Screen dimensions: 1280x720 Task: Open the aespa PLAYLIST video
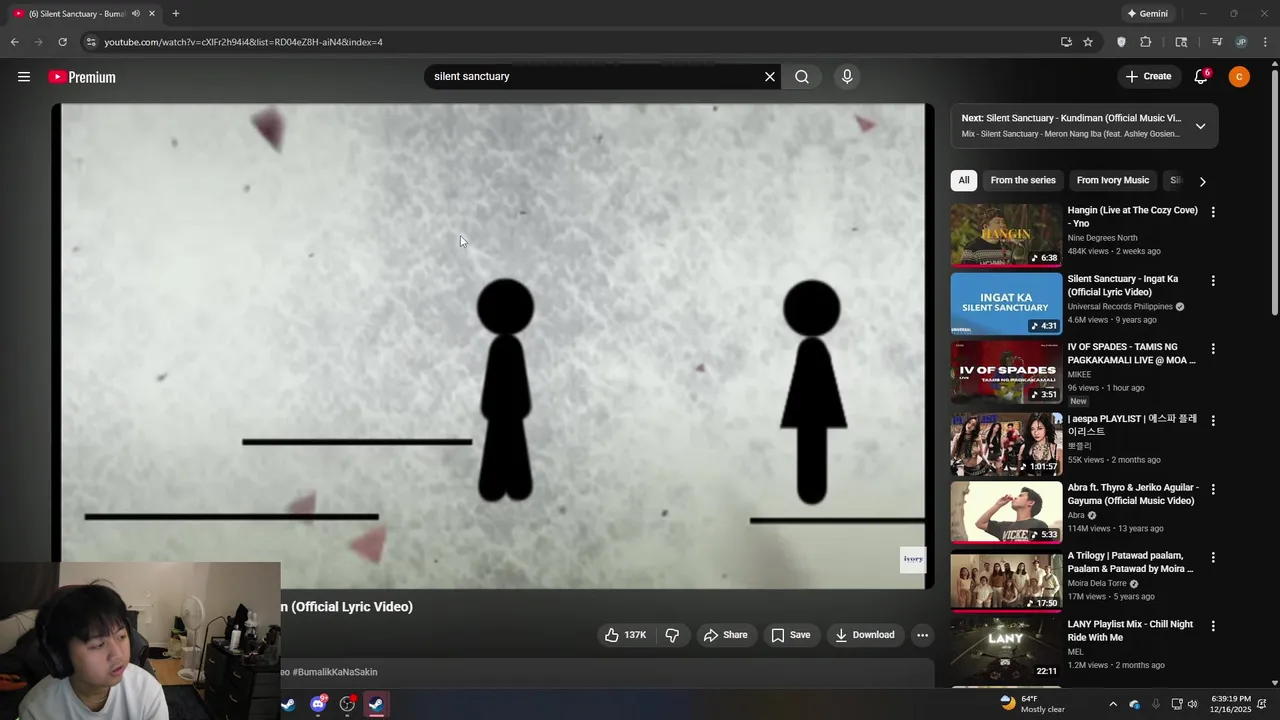[x=1006, y=444]
